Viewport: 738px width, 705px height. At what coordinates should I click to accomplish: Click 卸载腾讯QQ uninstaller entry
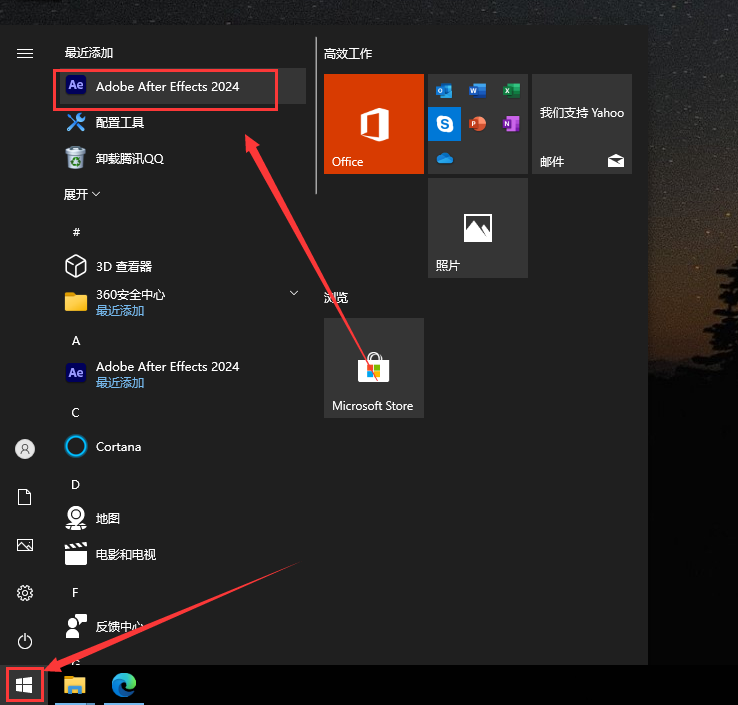[129, 158]
